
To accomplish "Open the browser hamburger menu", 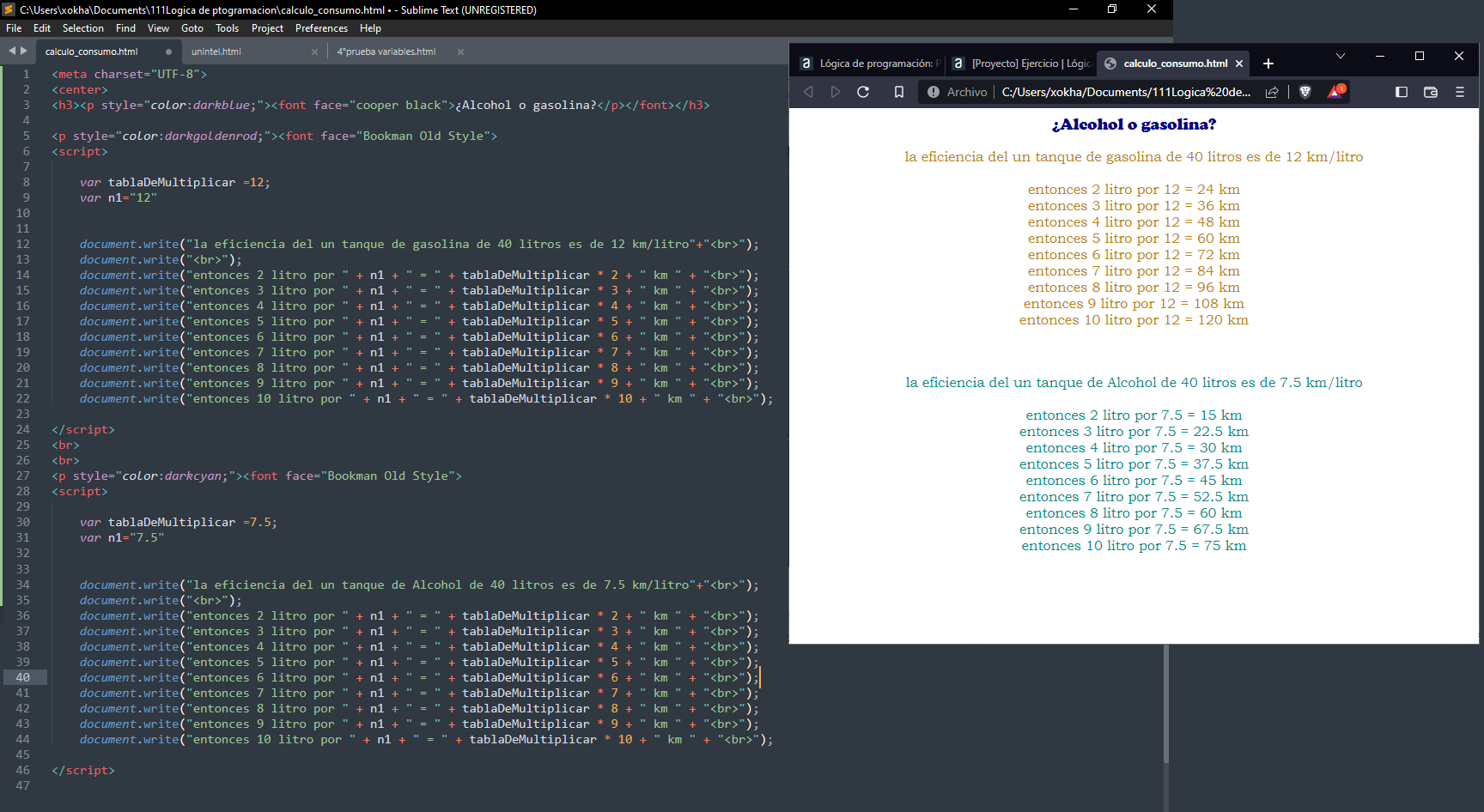I will tap(1460, 92).
